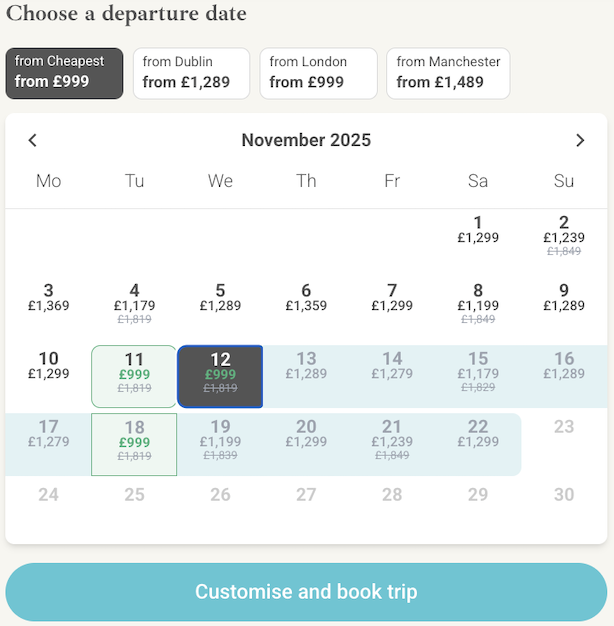Select November 21 at £1,239
The height and width of the screenshot is (626, 614).
point(392,444)
